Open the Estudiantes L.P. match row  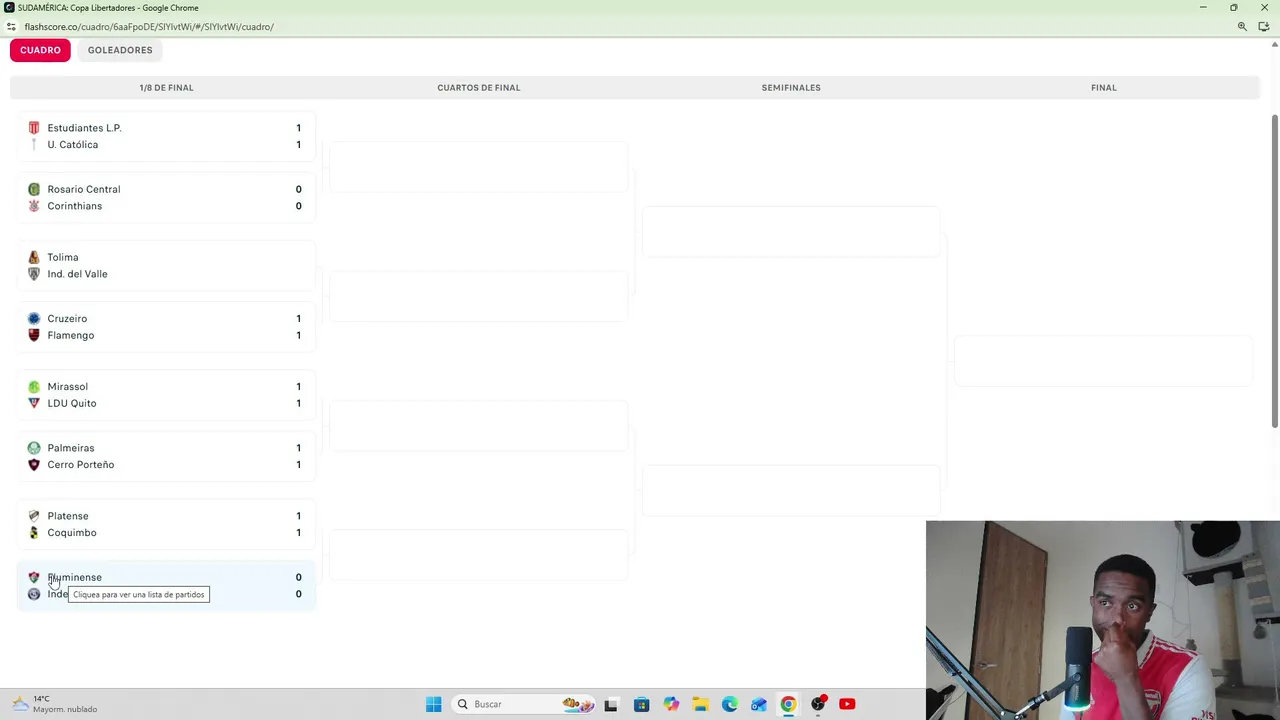click(x=166, y=136)
